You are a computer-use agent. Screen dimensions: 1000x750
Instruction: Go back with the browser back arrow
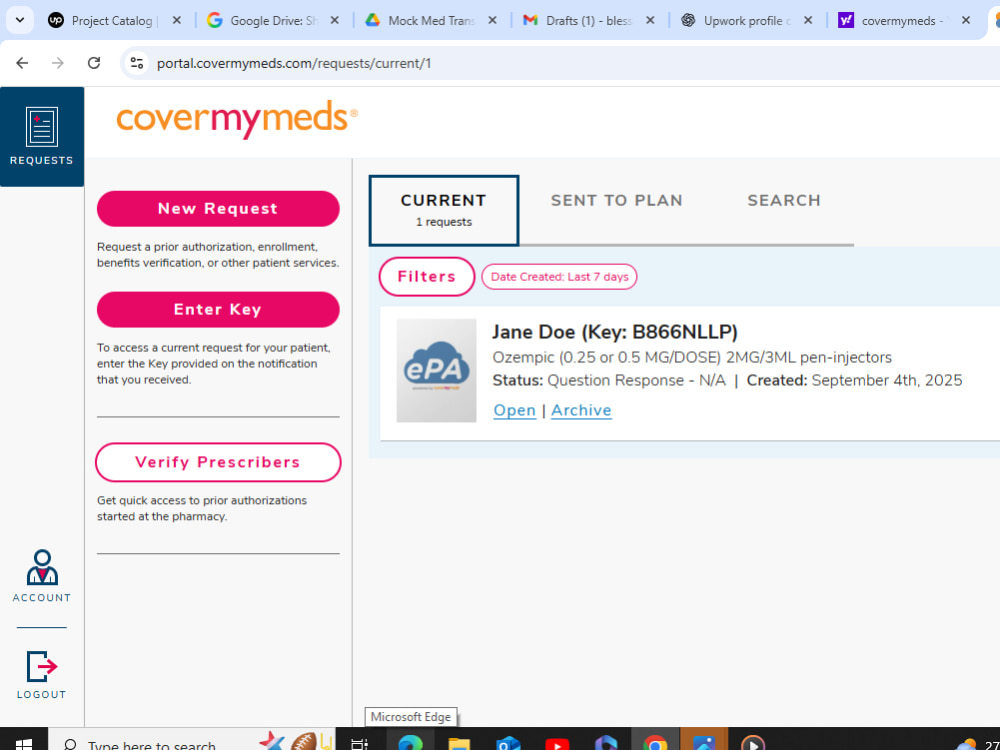pos(22,63)
